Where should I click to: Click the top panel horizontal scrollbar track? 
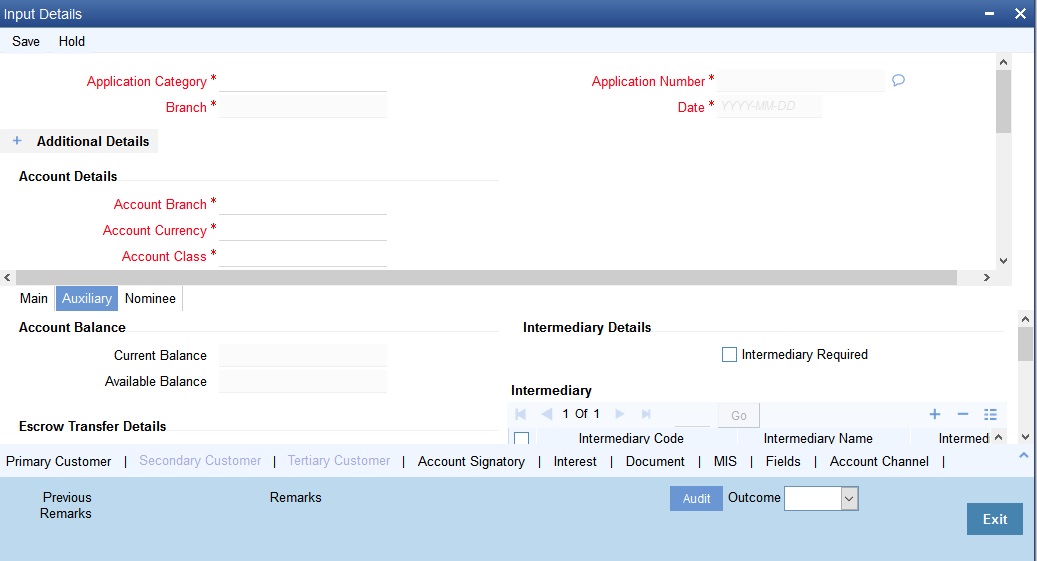[496, 277]
